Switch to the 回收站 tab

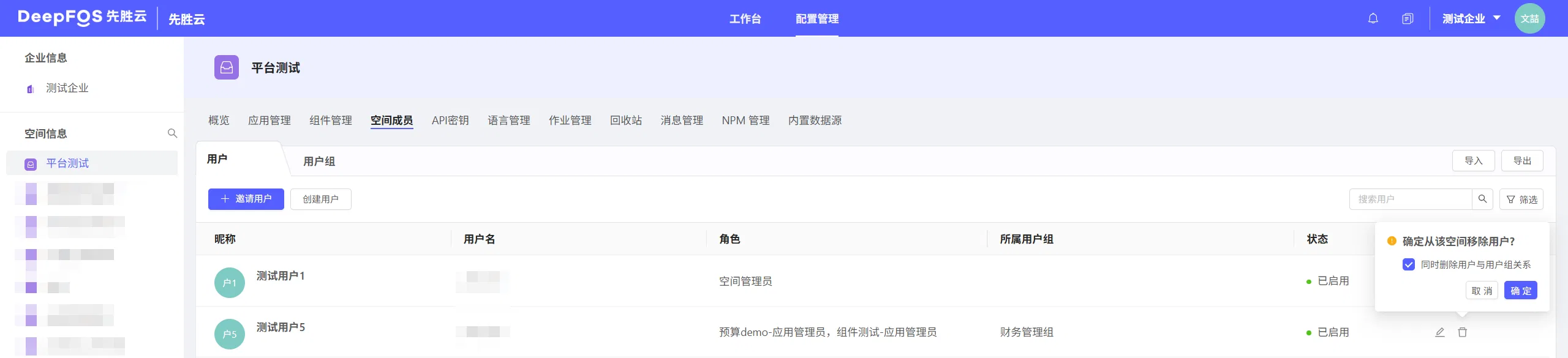pyautogui.click(x=626, y=121)
